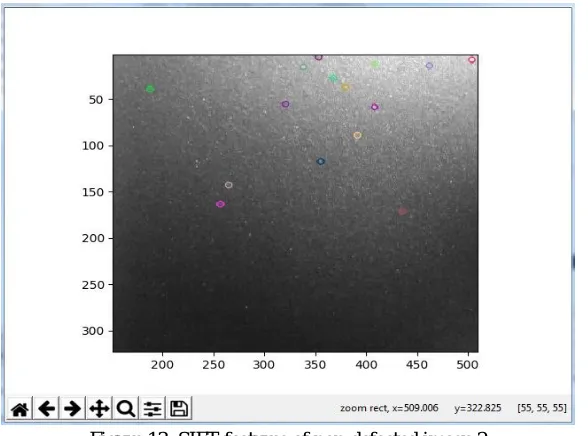588x436 pixels.
Task: Click the x-axis tick label 450
Action: [417, 365]
